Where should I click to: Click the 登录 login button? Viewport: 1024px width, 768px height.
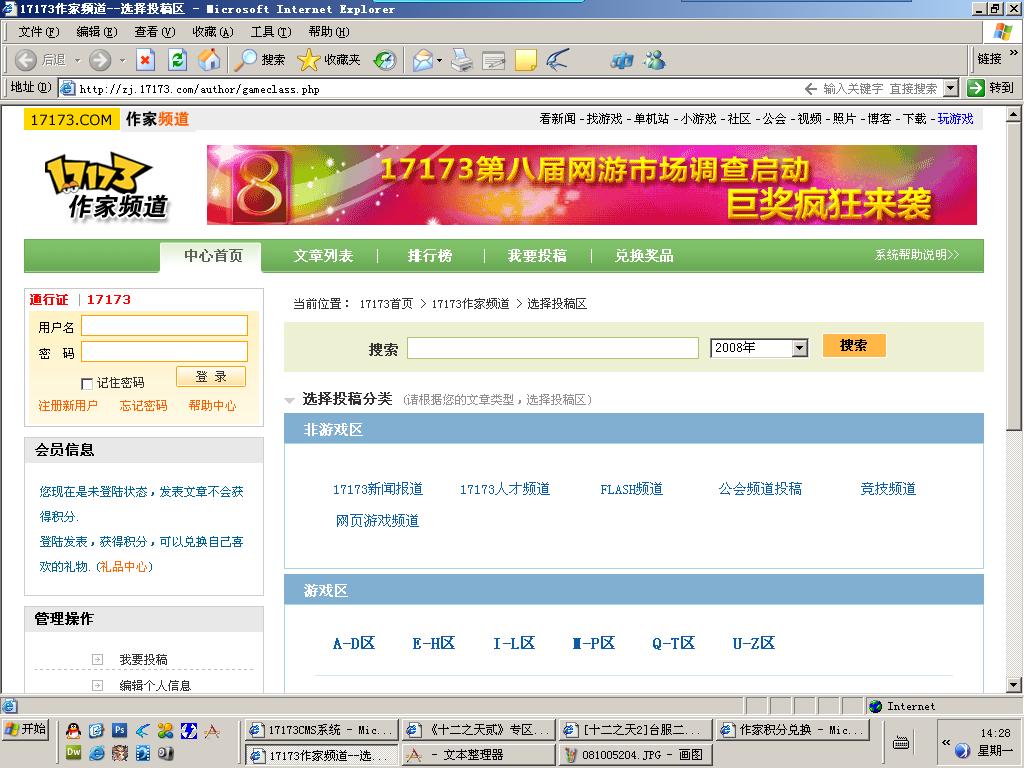click(211, 377)
